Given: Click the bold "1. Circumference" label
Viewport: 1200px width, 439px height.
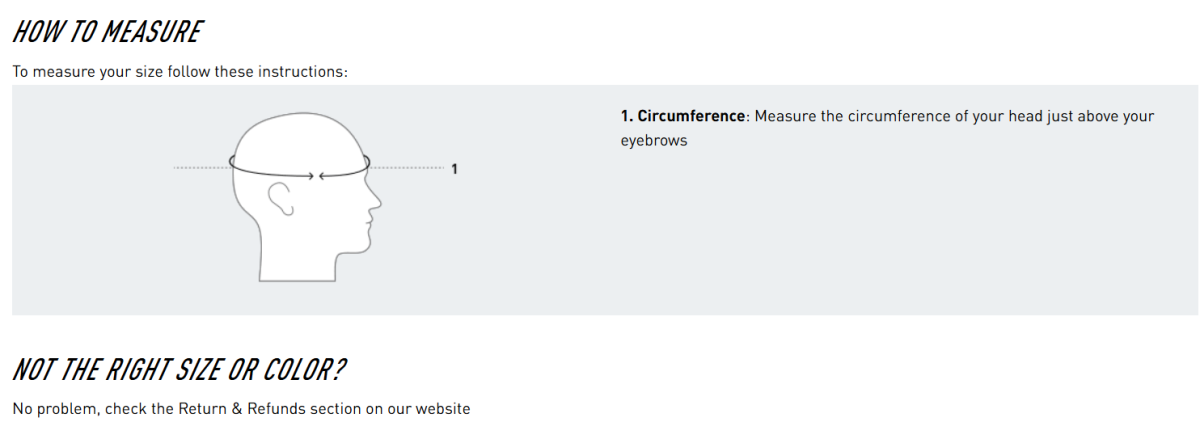Looking at the screenshot, I should [x=683, y=117].
